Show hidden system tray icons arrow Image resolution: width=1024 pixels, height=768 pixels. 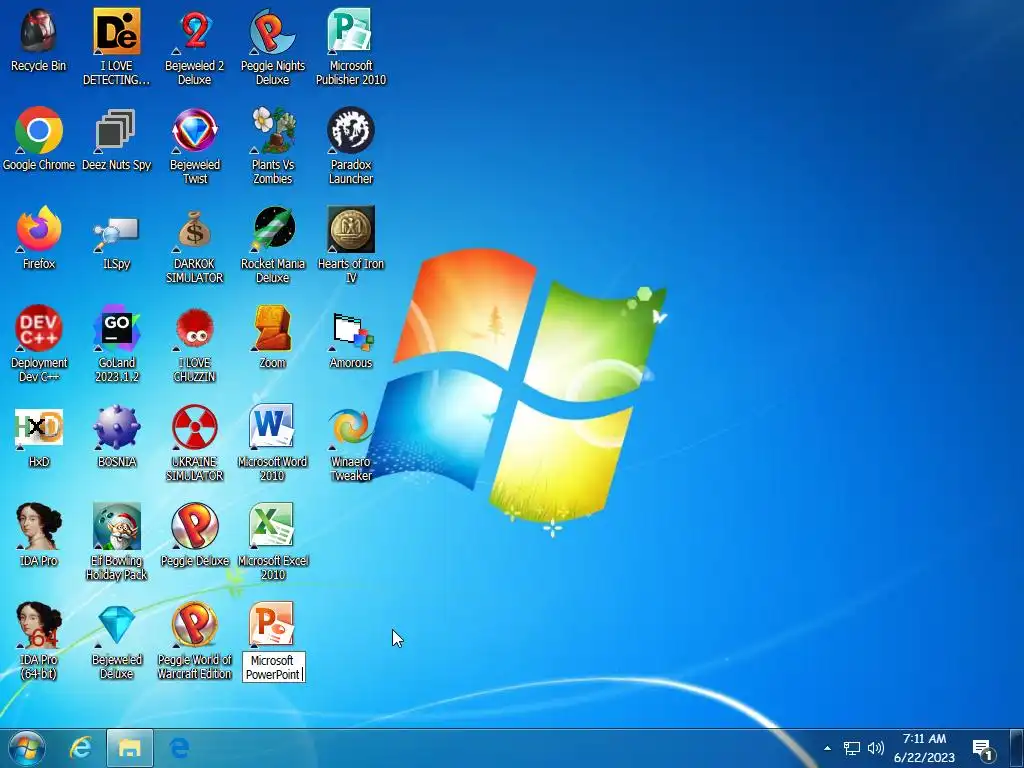click(x=827, y=748)
